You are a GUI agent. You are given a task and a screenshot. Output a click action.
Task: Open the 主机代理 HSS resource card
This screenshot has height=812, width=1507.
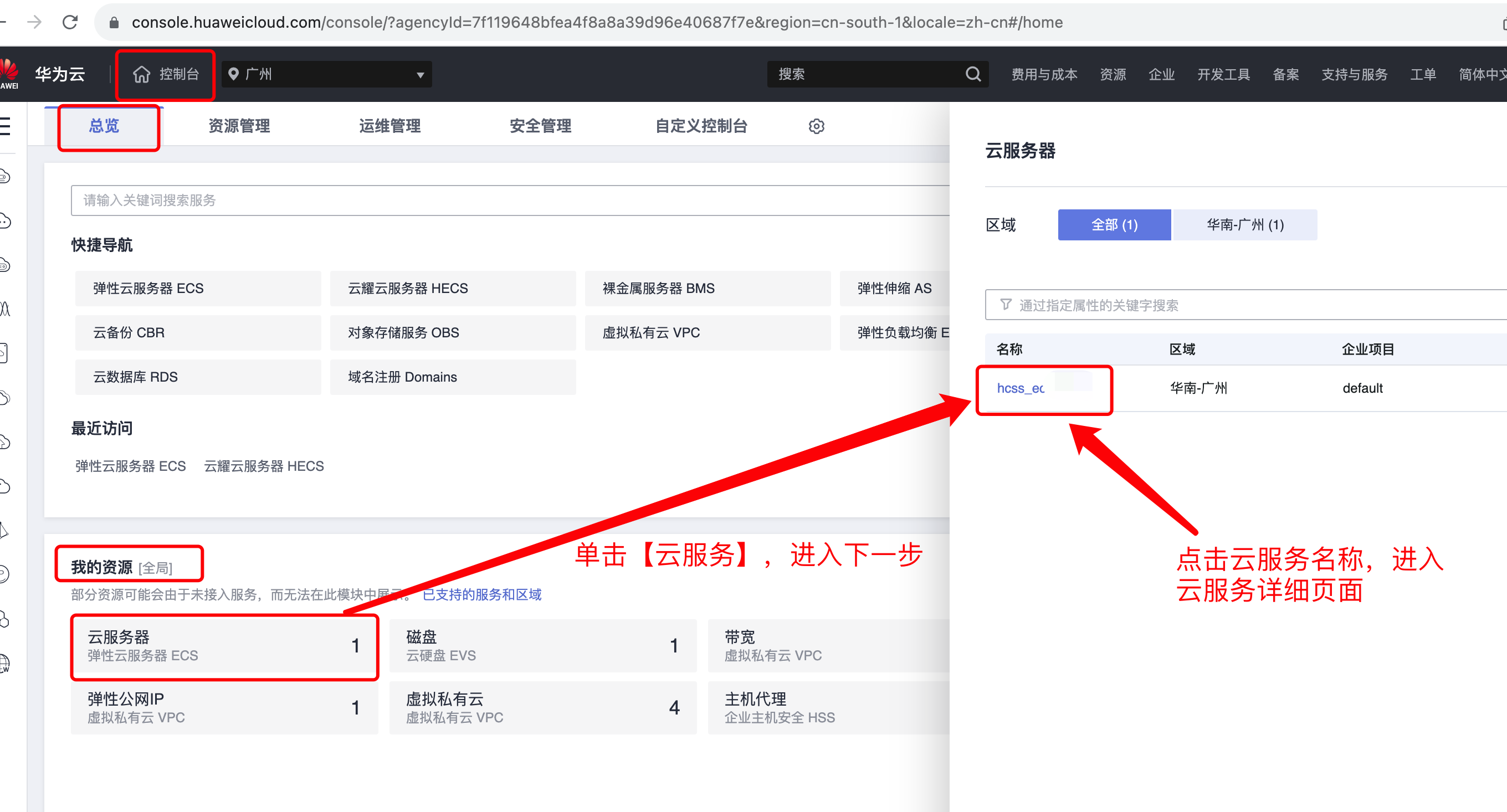pyautogui.click(x=828, y=708)
